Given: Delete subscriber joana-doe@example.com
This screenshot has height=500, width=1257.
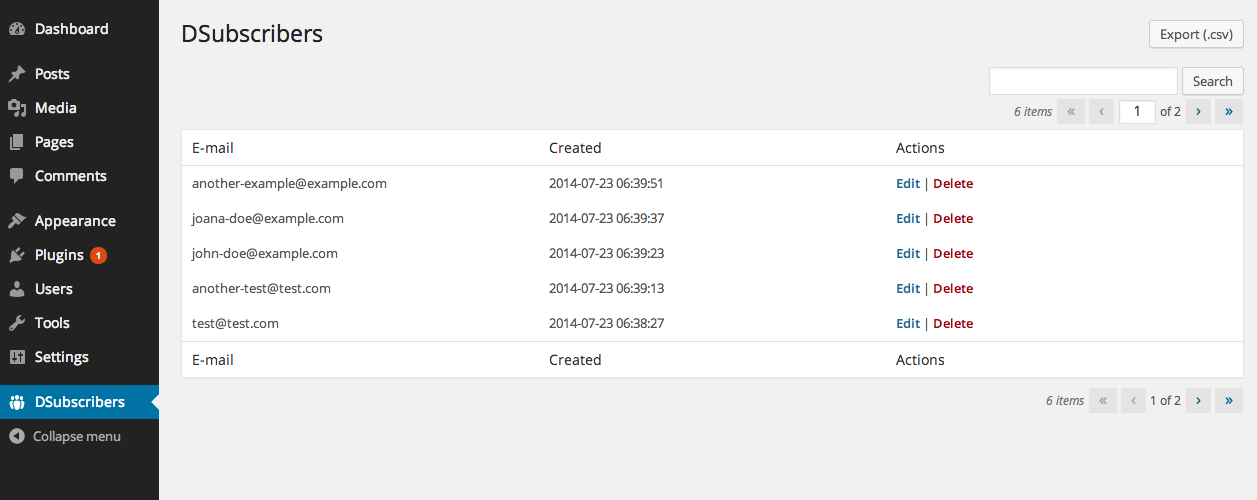Looking at the screenshot, I should pyautogui.click(x=953, y=218).
